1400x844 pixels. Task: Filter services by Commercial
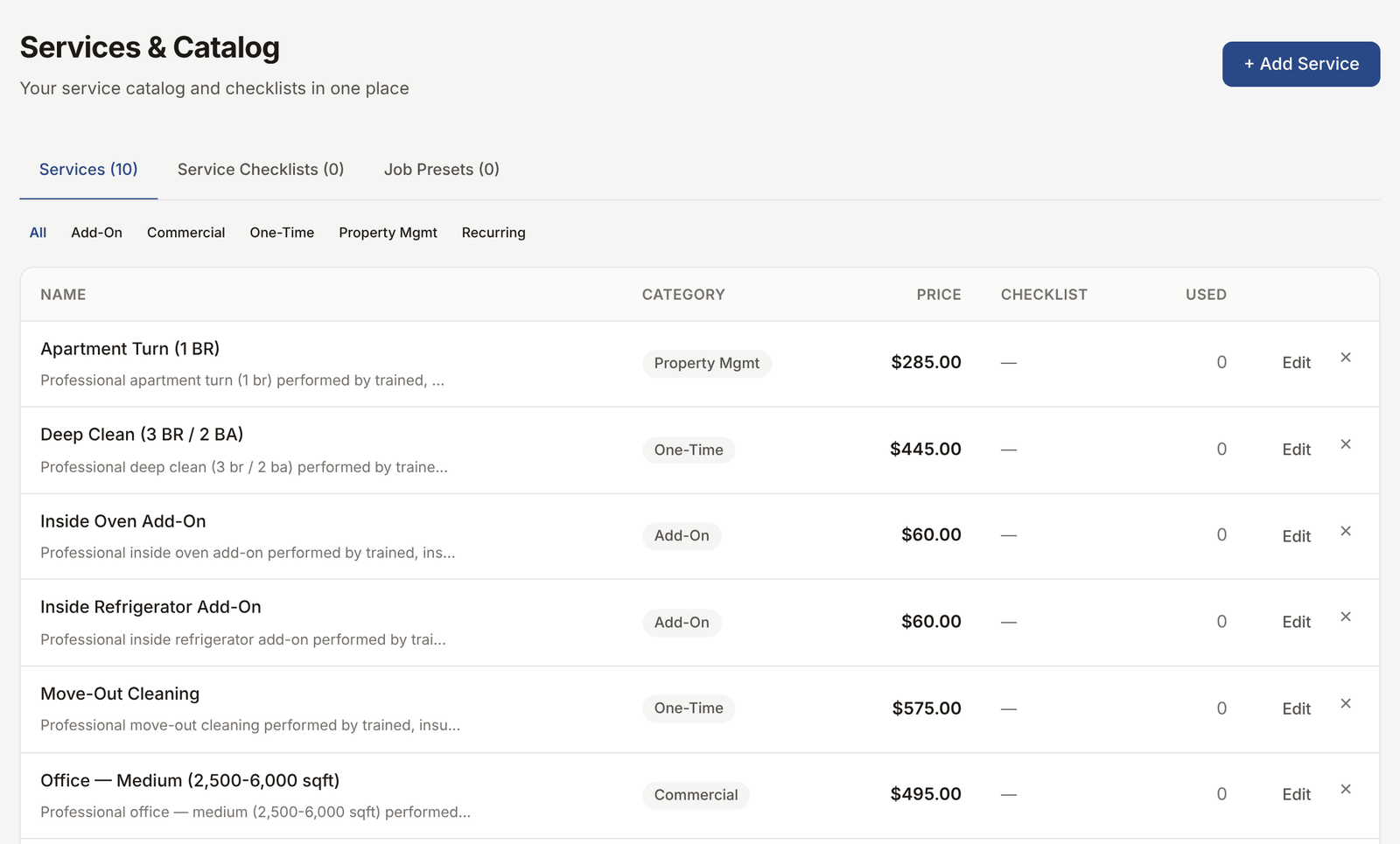(185, 233)
